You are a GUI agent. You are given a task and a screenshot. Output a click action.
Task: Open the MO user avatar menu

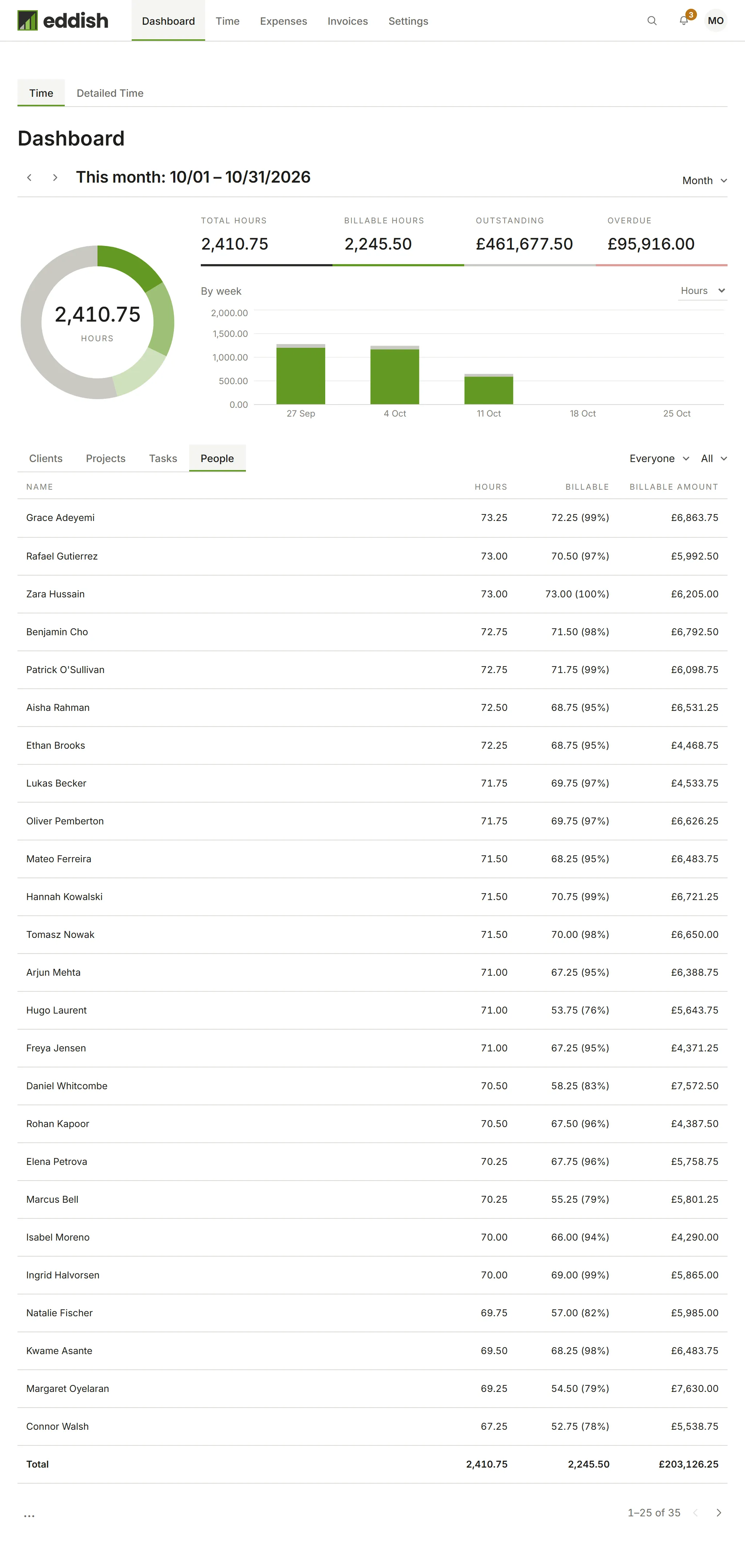pyautogui.click(x=716, y=21)
